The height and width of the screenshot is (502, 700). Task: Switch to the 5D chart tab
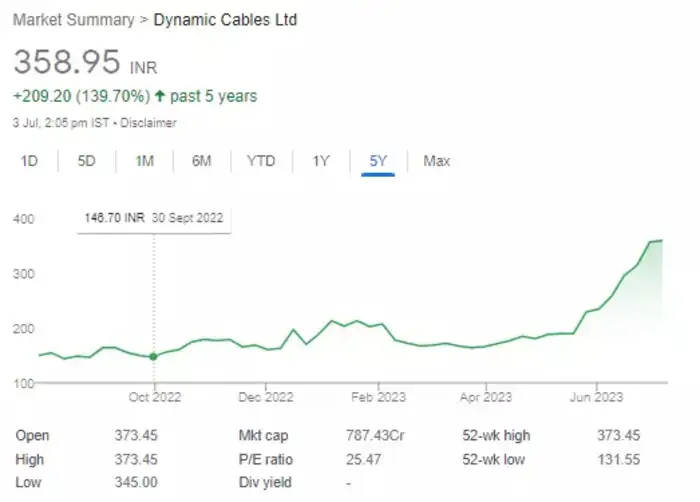[87, 161]
